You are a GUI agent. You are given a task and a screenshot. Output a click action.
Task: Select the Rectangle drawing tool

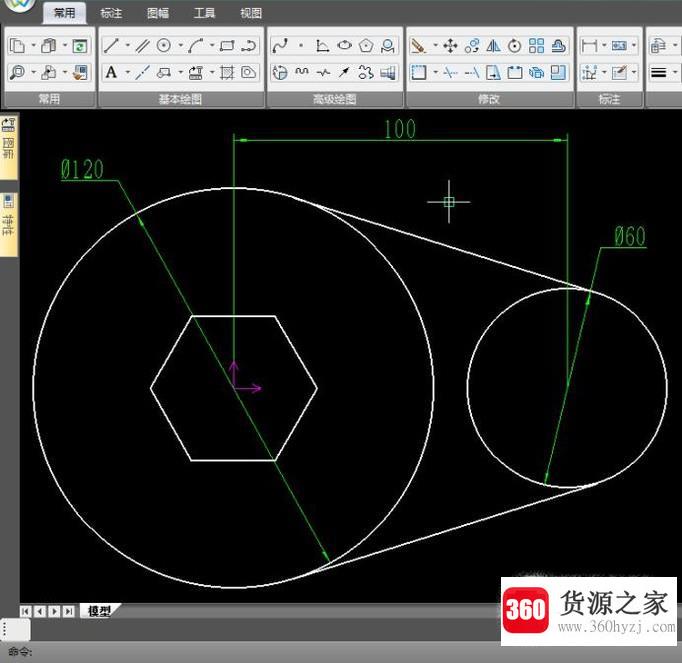coord(227,45)
